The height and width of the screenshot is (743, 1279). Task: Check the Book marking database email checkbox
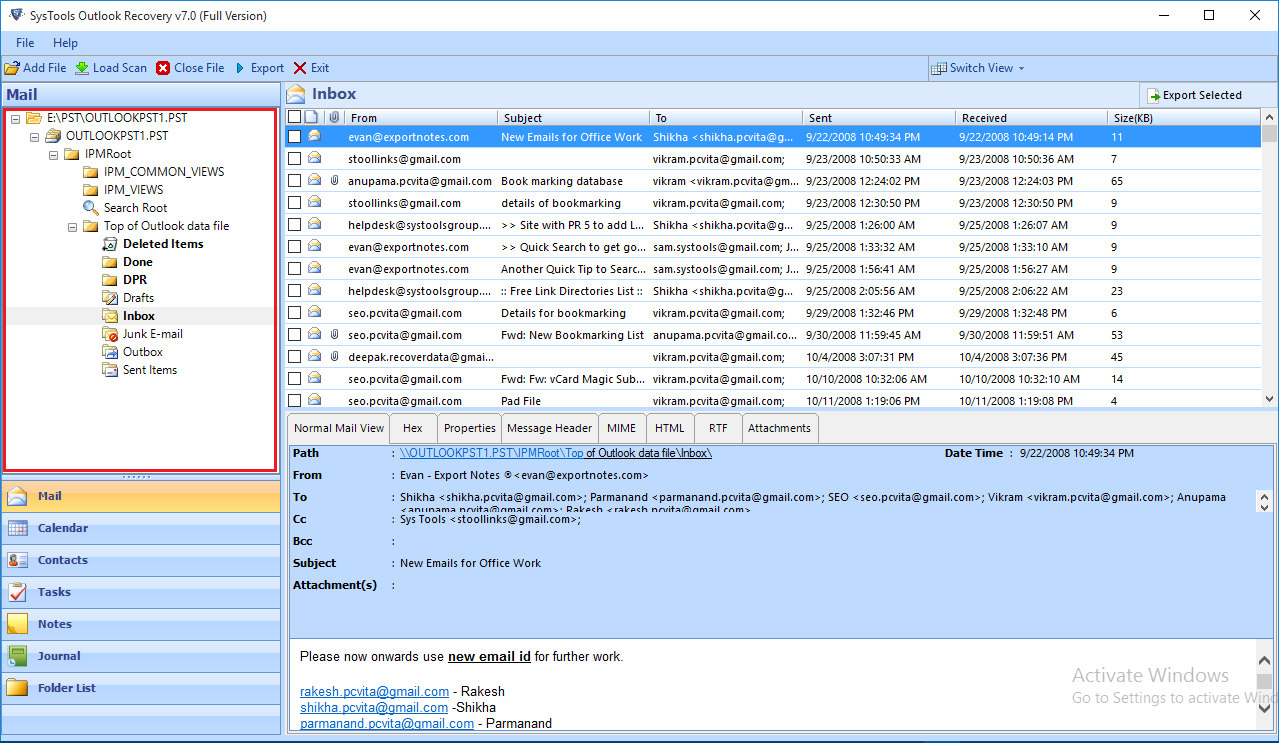pyautogui.click(x=294, y=181)
